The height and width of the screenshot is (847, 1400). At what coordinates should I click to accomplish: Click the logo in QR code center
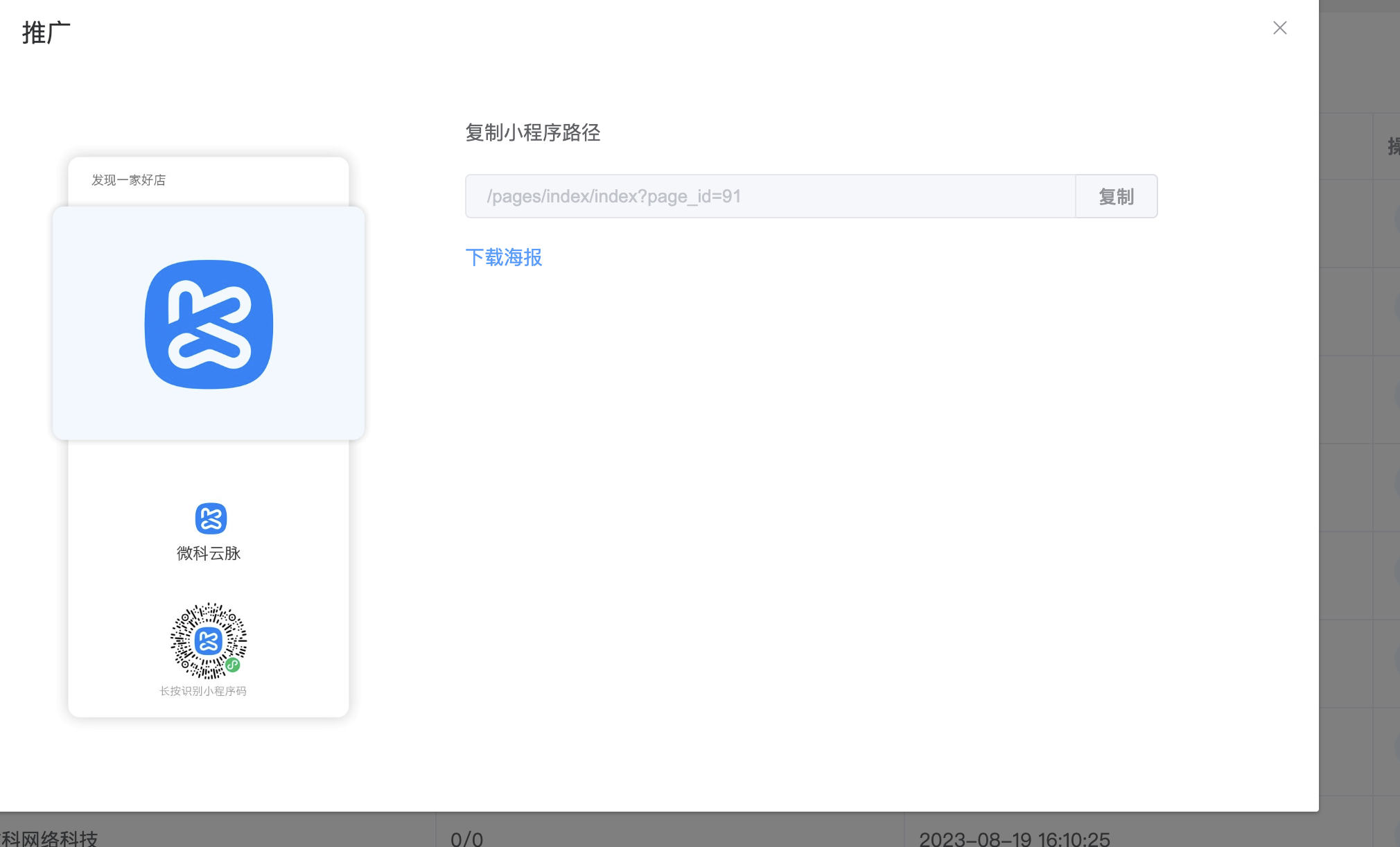[x=209, y=641]
